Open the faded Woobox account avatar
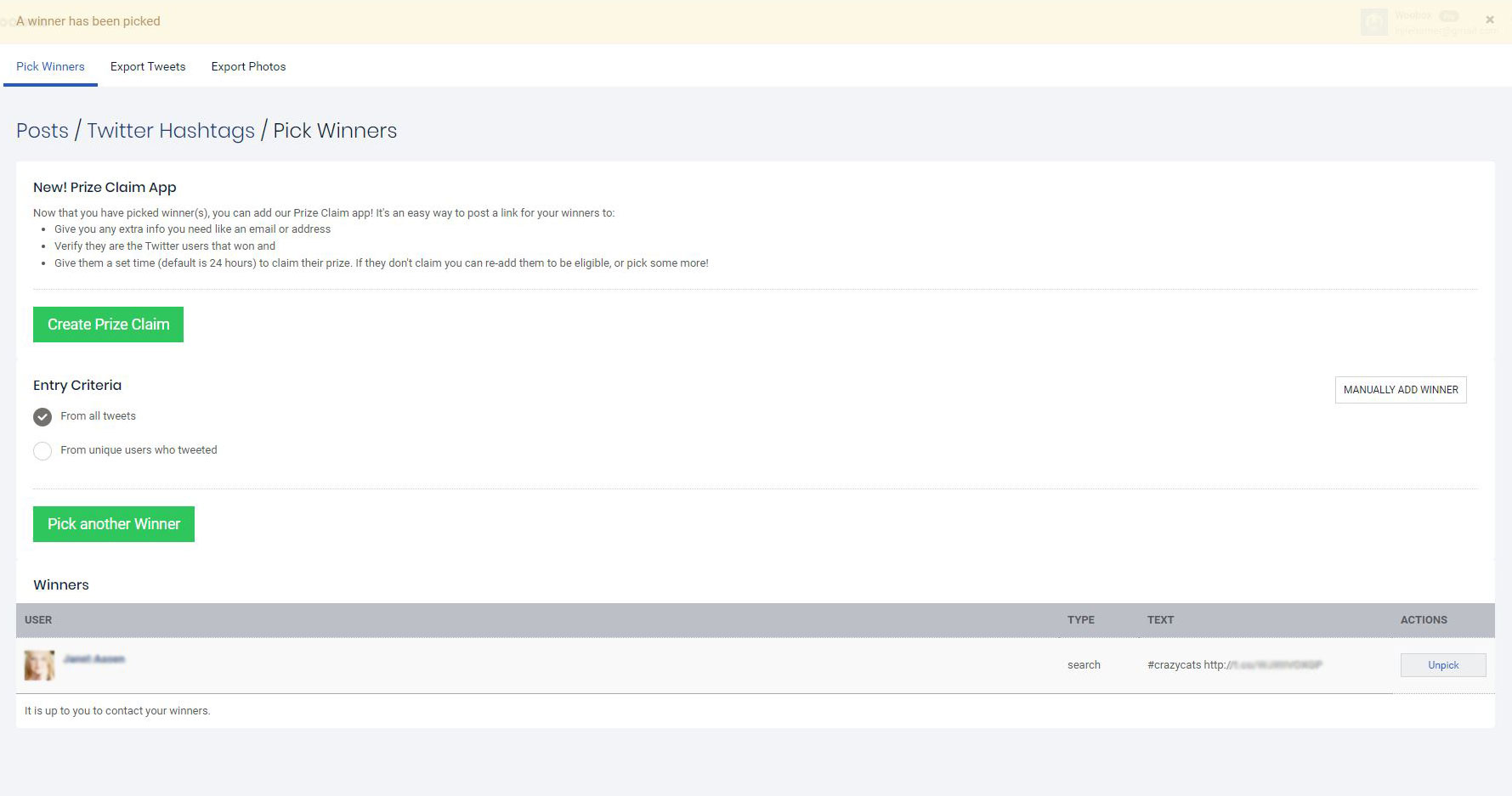This screenshot has height=796, width=1512. tap(1373, 22)
